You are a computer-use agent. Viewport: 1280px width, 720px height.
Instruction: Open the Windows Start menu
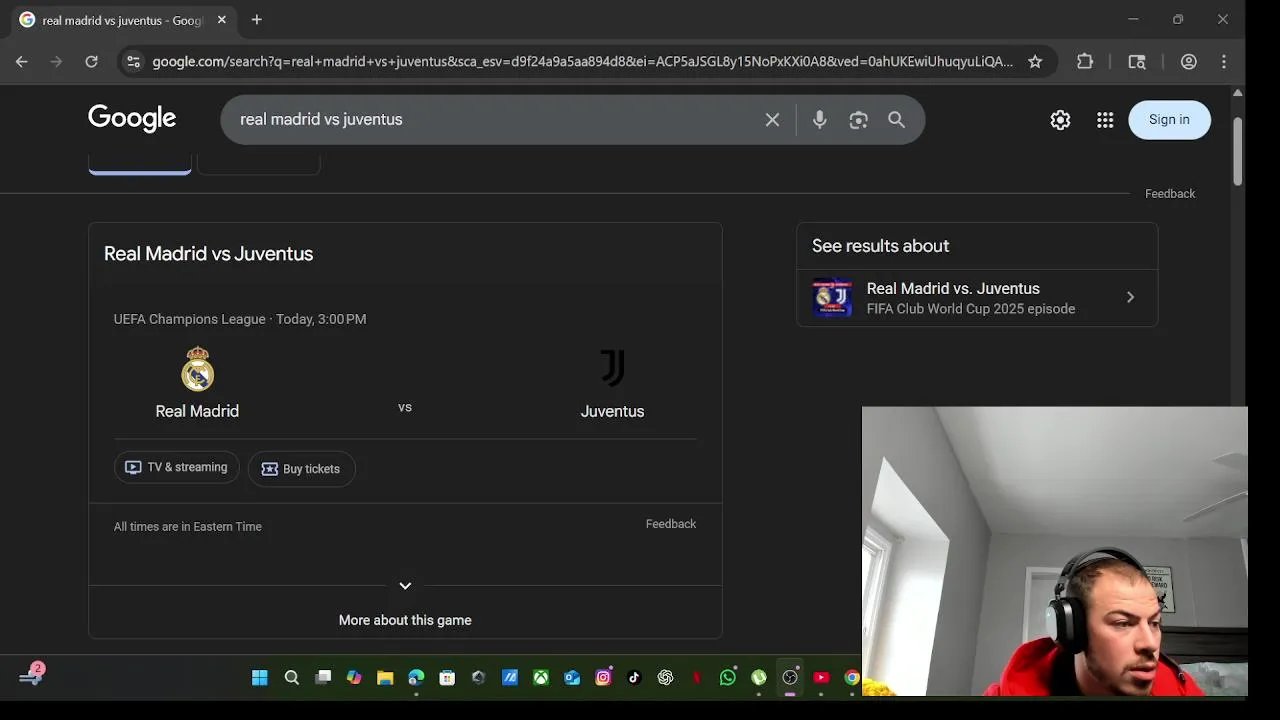(x=260, y=678)
